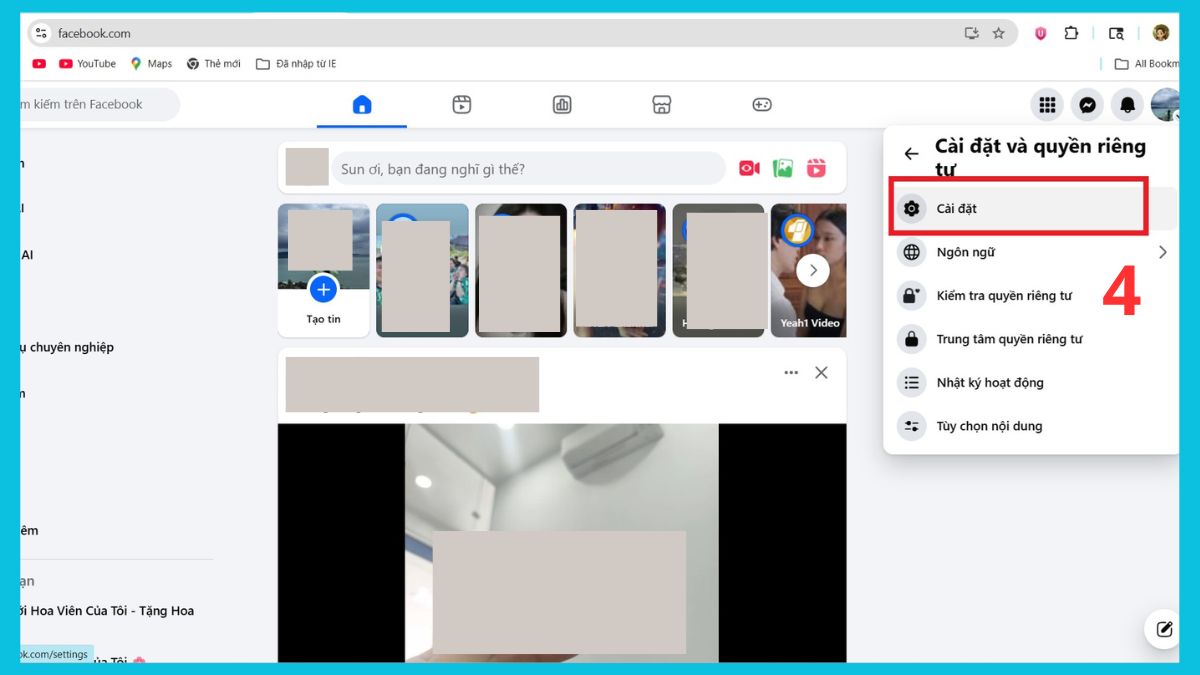
Task: Open Tùy chọn nội dung
Action: (1034, 426)
